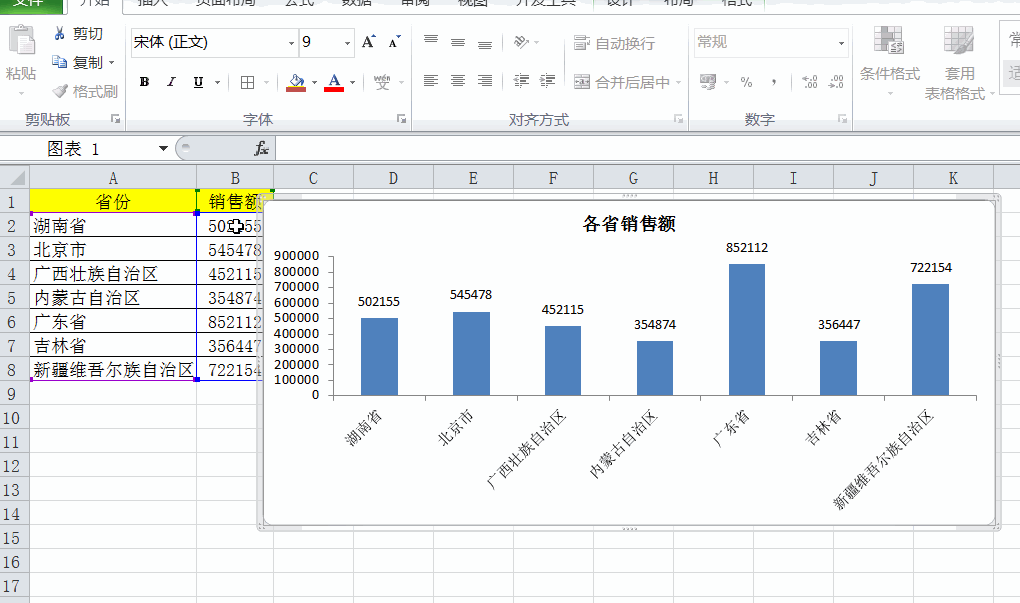Increase font size with the large A icon

point(368,42)
